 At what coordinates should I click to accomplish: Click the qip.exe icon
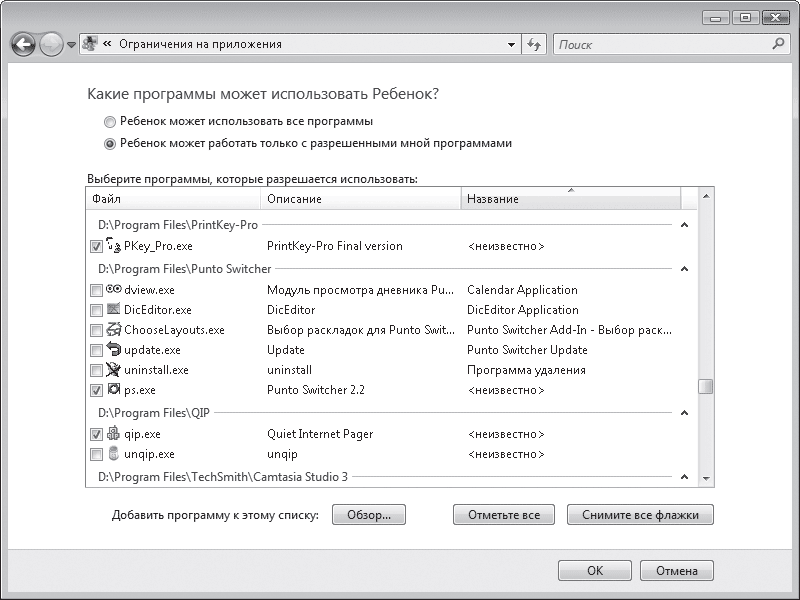(x=113, y=434)
